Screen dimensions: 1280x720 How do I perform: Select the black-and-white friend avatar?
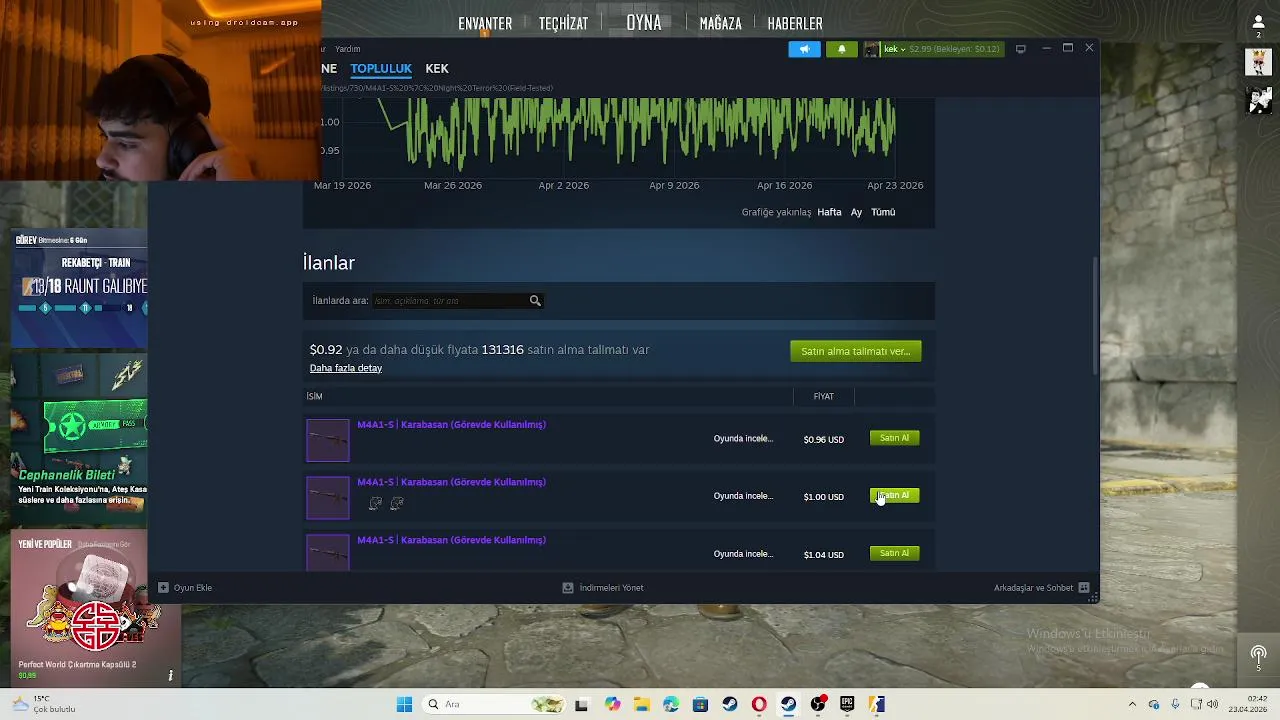(1259, 99)
